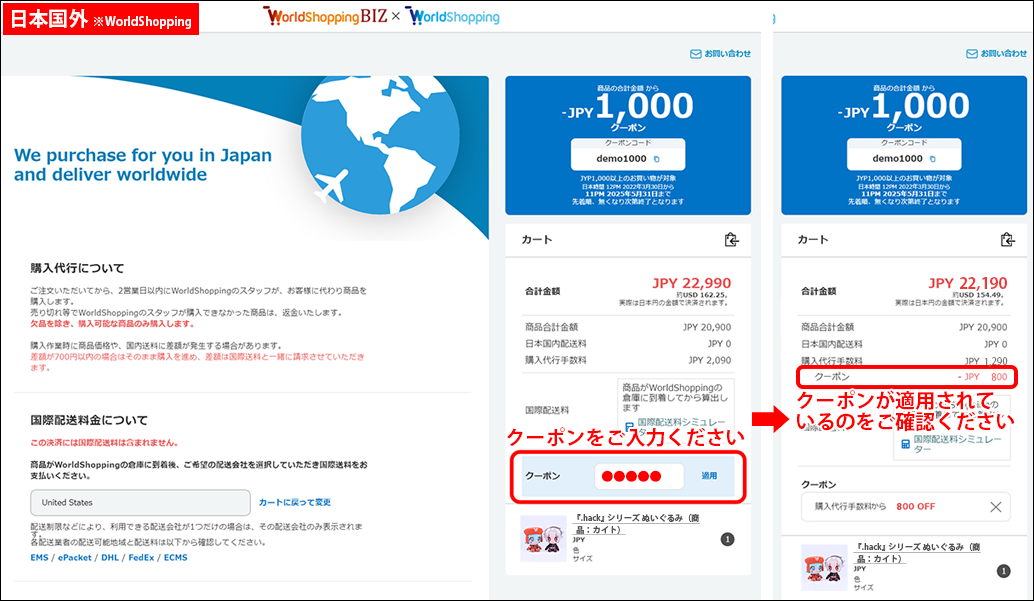Click the back-to-cart icon in left カート header
Screen dimensions: 1034x601
[731, 240]
